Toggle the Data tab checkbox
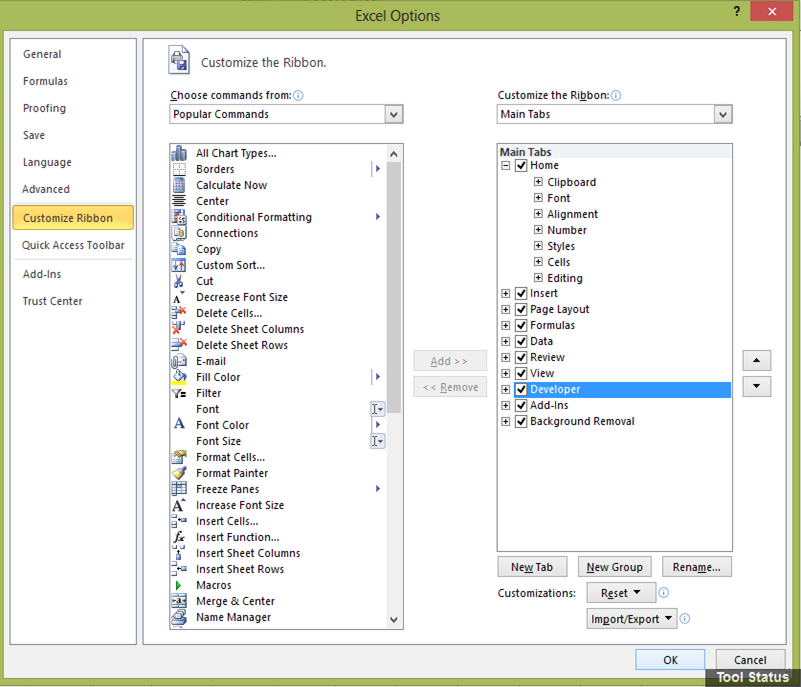Screen dimensions: 801x687 (521, 341)
